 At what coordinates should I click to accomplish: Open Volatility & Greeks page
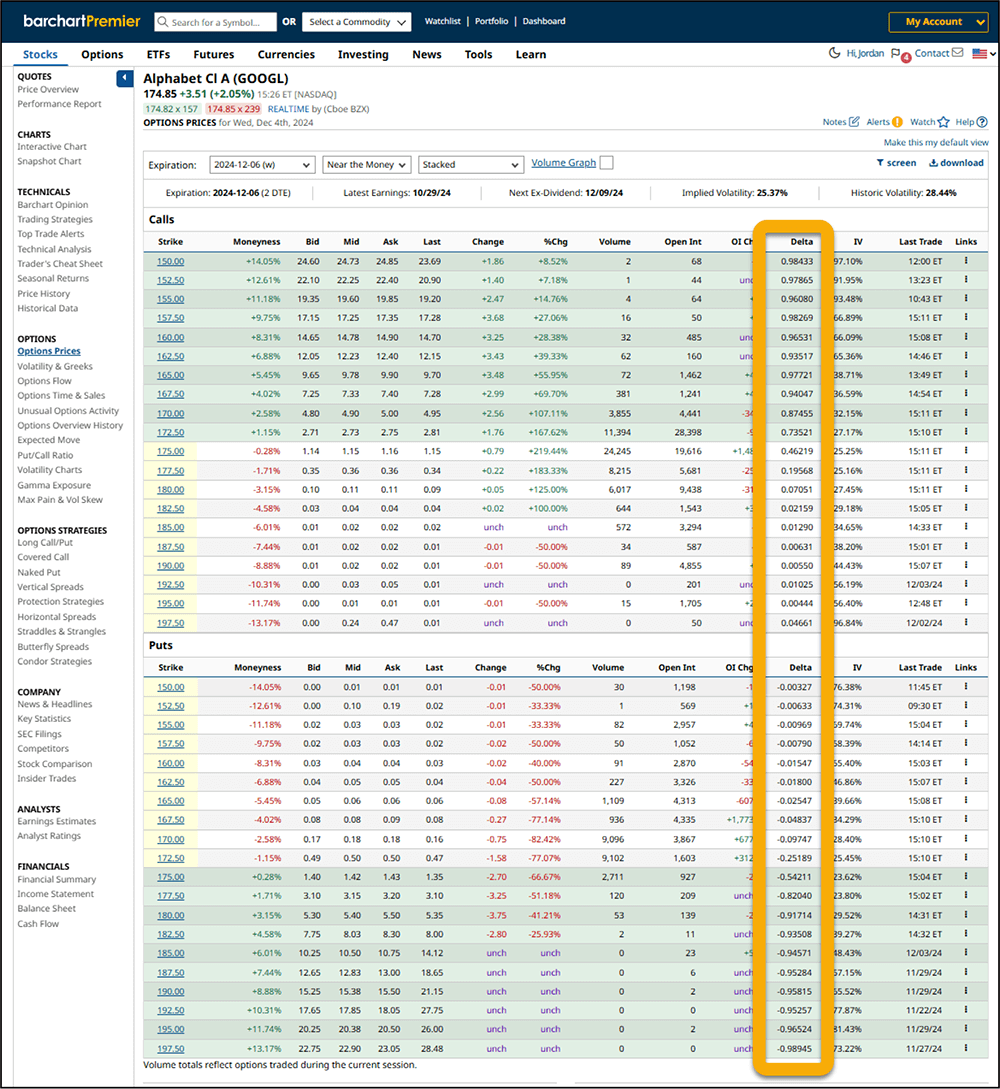tap(54, 366)
